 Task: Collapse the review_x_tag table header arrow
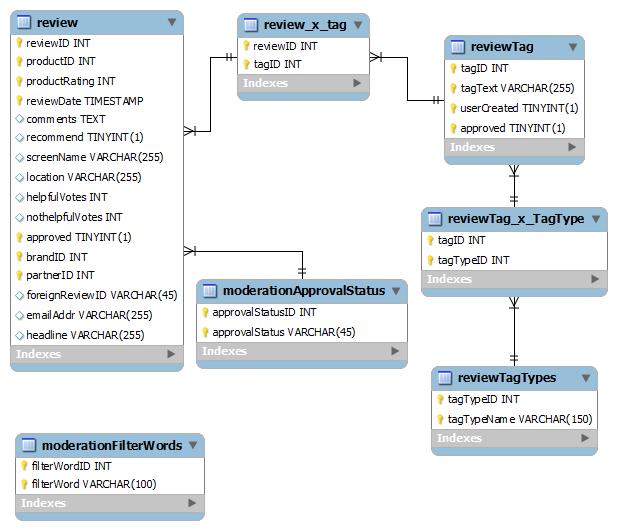[357, 25]
